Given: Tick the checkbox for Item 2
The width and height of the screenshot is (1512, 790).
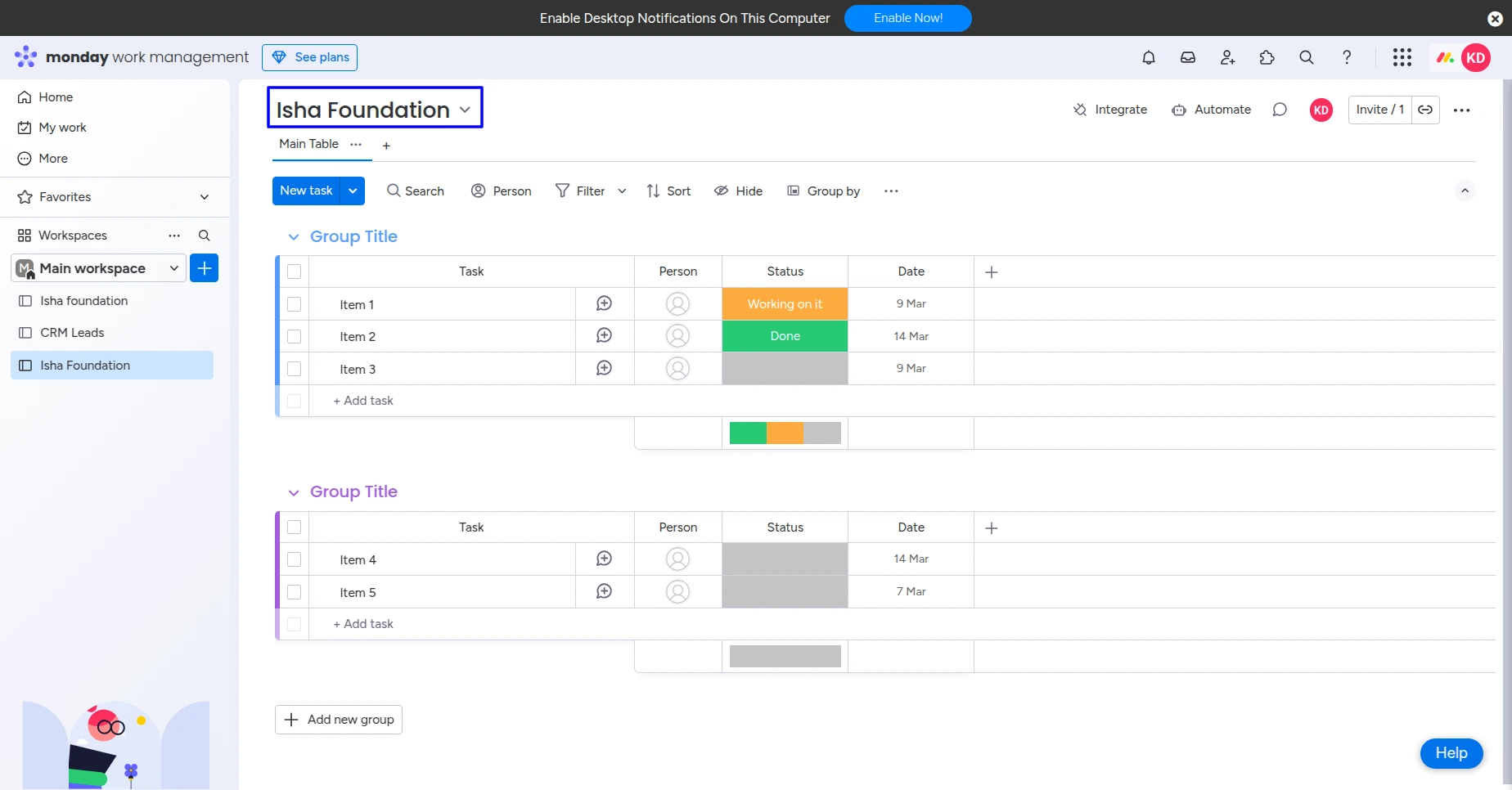Looking at the screenshot, I should (295, 337).
